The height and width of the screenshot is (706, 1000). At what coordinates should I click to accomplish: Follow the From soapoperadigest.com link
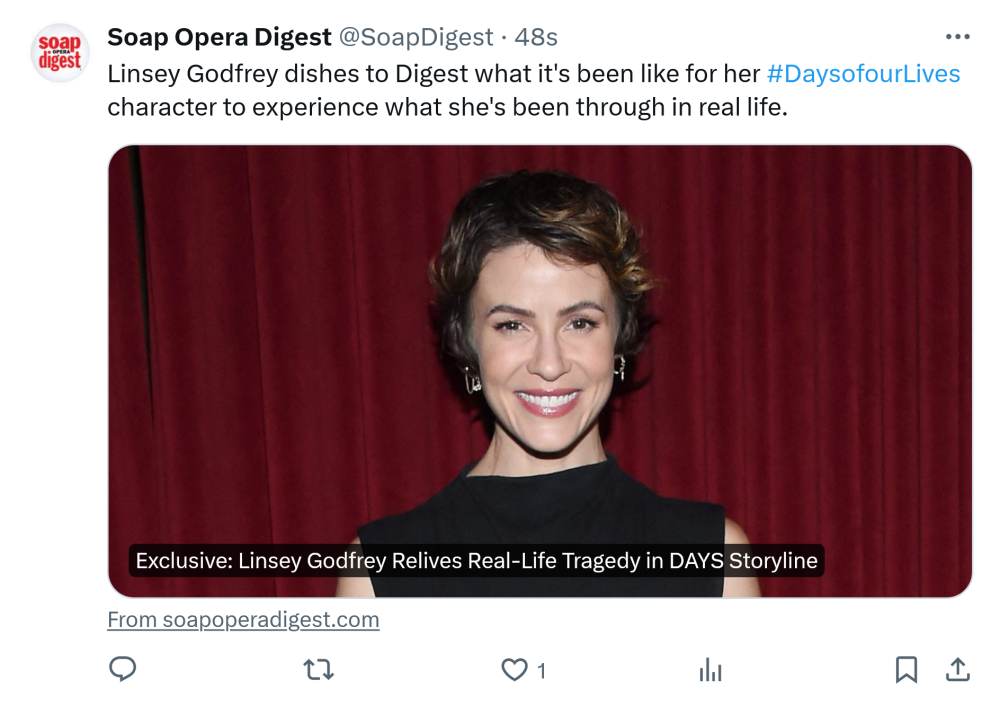coord(243,619)
